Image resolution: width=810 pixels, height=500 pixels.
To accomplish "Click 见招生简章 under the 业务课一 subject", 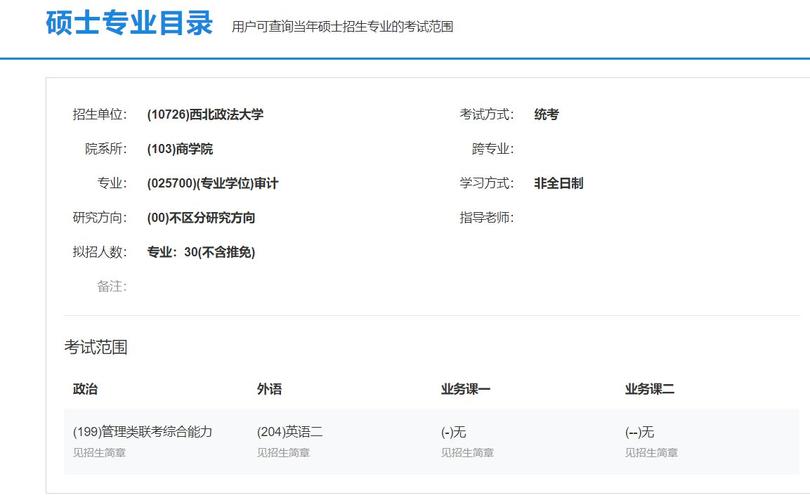I will [467, 453].
